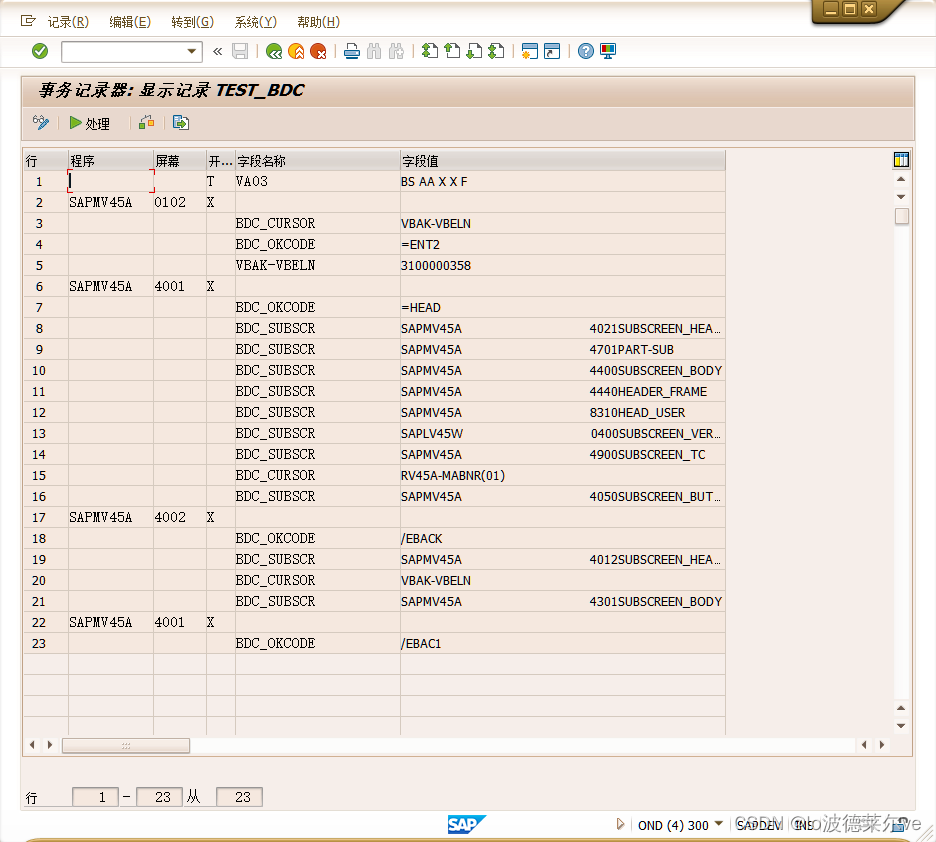Click the green Enter checkmark icon
936x842 pixels.
pos(39,51)
